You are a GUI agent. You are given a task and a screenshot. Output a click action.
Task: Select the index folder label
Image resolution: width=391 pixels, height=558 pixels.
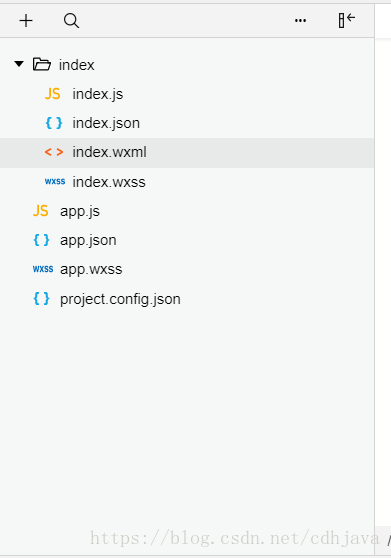point(76,65)
